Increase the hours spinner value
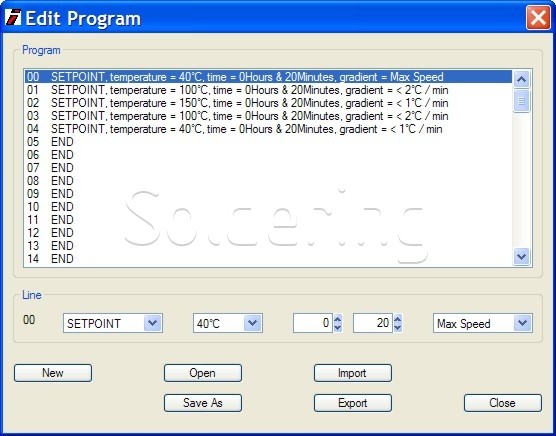 (x=338, y=318)
